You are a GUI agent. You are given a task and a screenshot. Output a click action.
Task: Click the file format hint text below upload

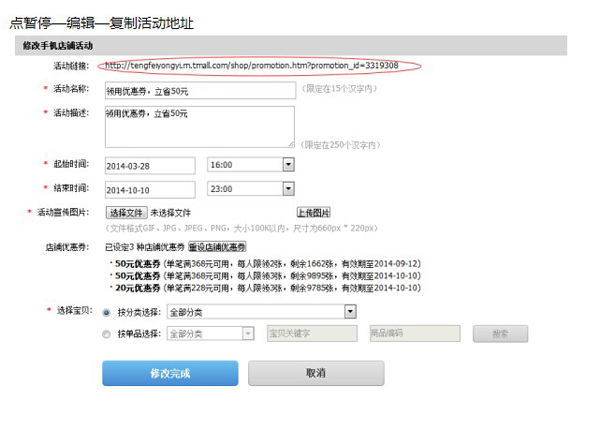(242, 228)
